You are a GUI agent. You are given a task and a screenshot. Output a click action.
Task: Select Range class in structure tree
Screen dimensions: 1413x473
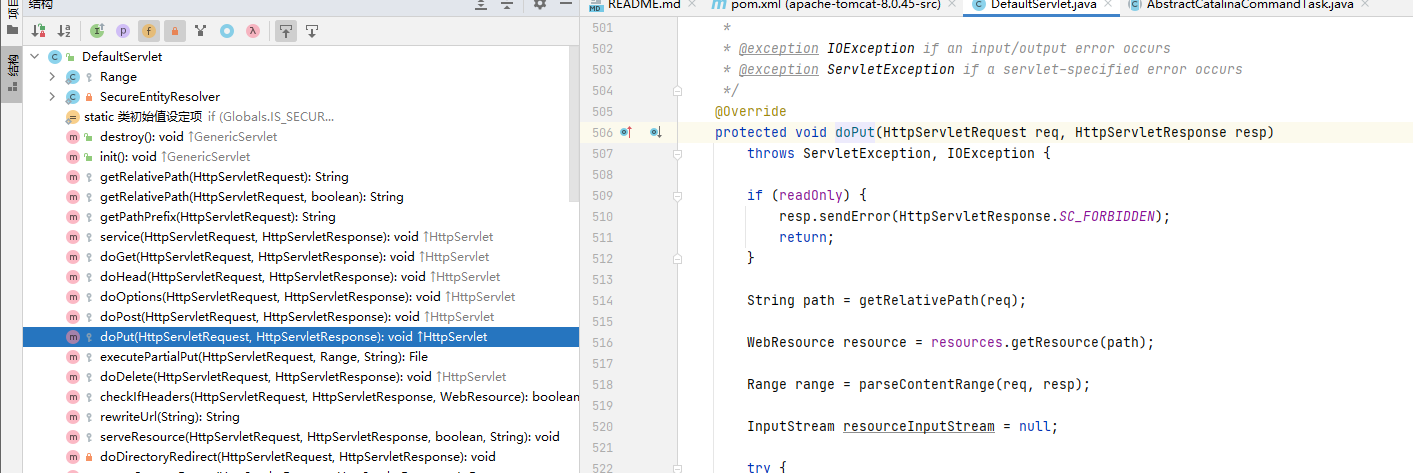pyautogui.click(x=118, y=77)
